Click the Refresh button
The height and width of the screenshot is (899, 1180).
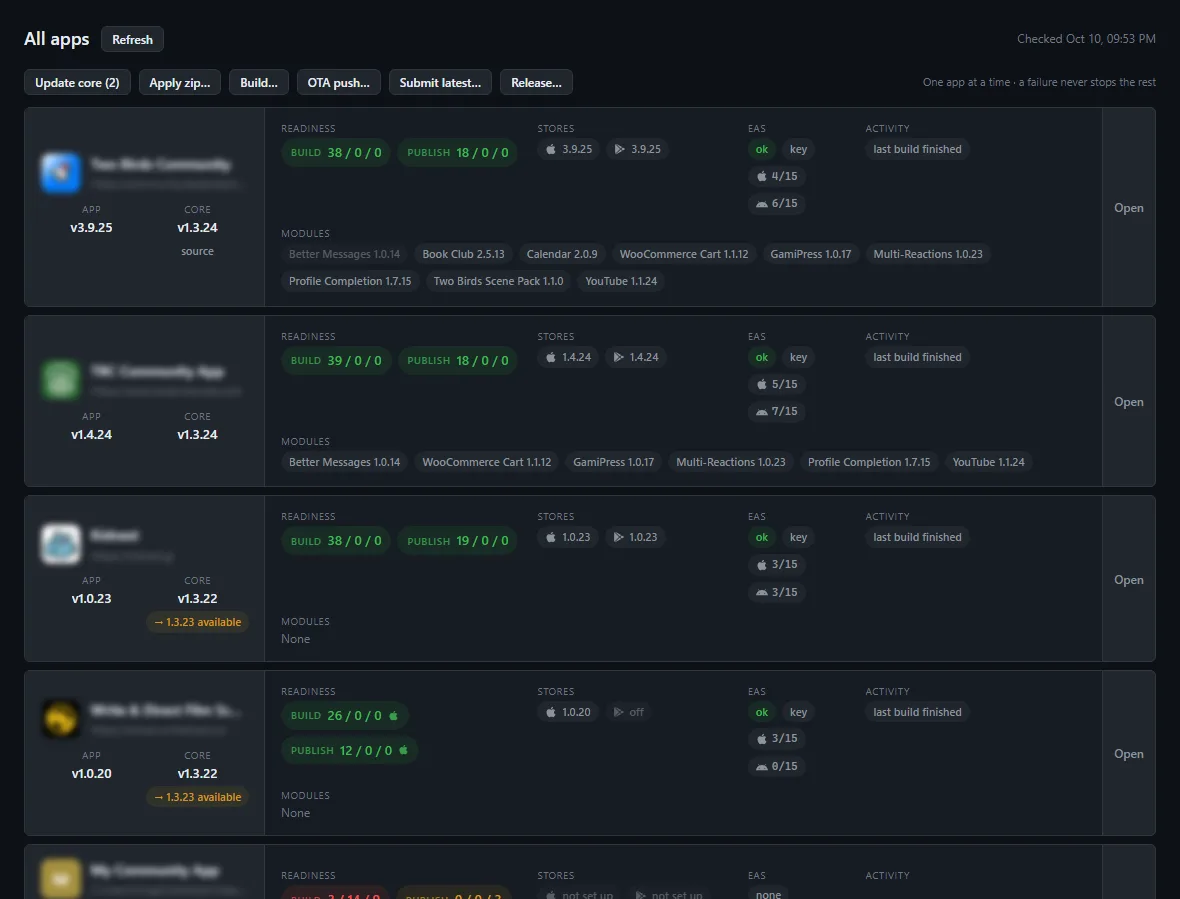[132, 39]
